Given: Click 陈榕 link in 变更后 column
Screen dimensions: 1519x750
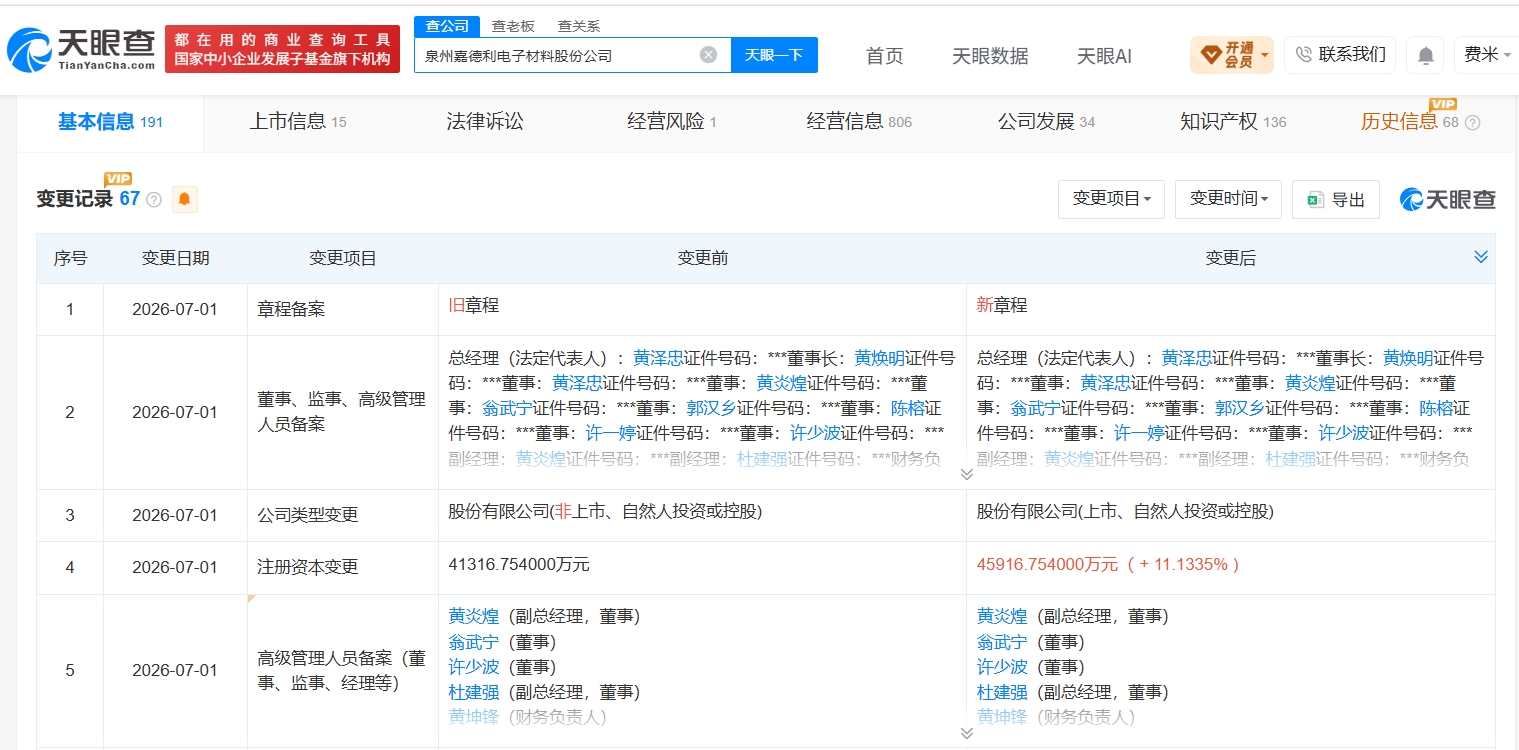Looking at the screenshot, I should [1436, 408].
